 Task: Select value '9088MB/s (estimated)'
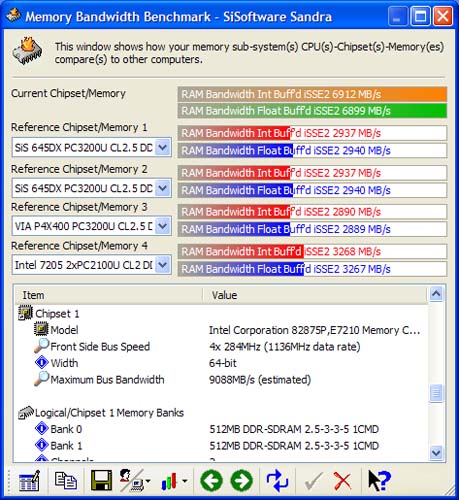(x=260, y=380)
